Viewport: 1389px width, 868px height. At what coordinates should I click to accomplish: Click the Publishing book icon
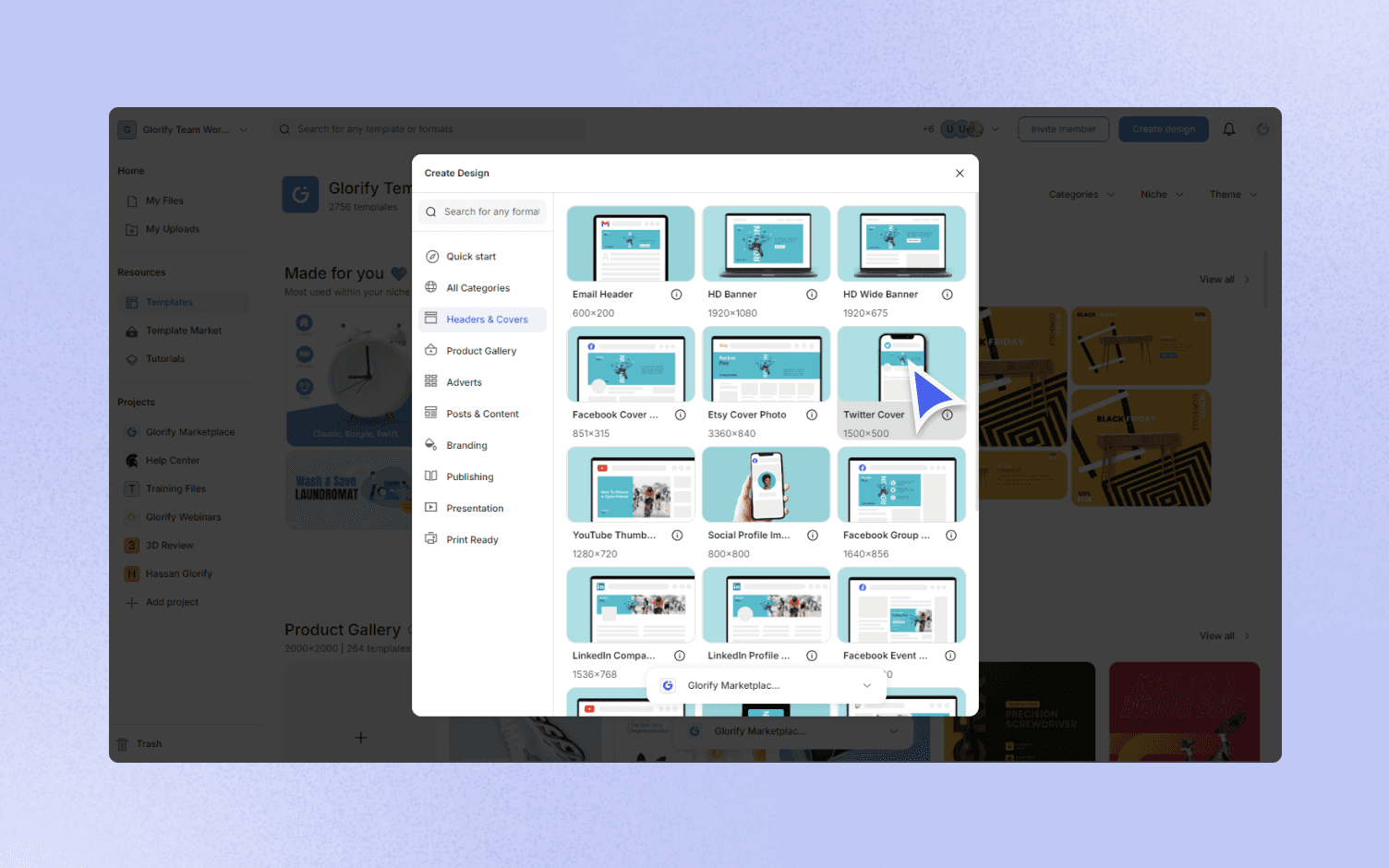[431, 476]
